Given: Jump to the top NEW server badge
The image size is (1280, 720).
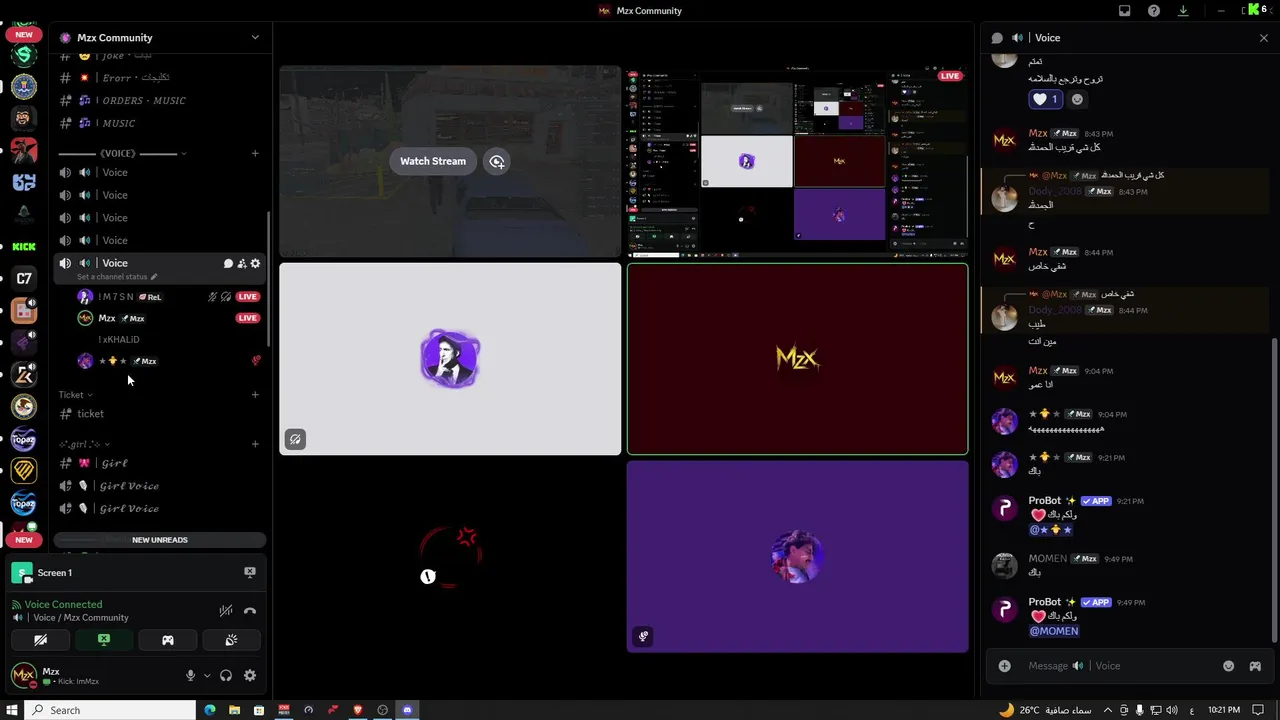Looking at the screenshot, I should click(24, 35).
